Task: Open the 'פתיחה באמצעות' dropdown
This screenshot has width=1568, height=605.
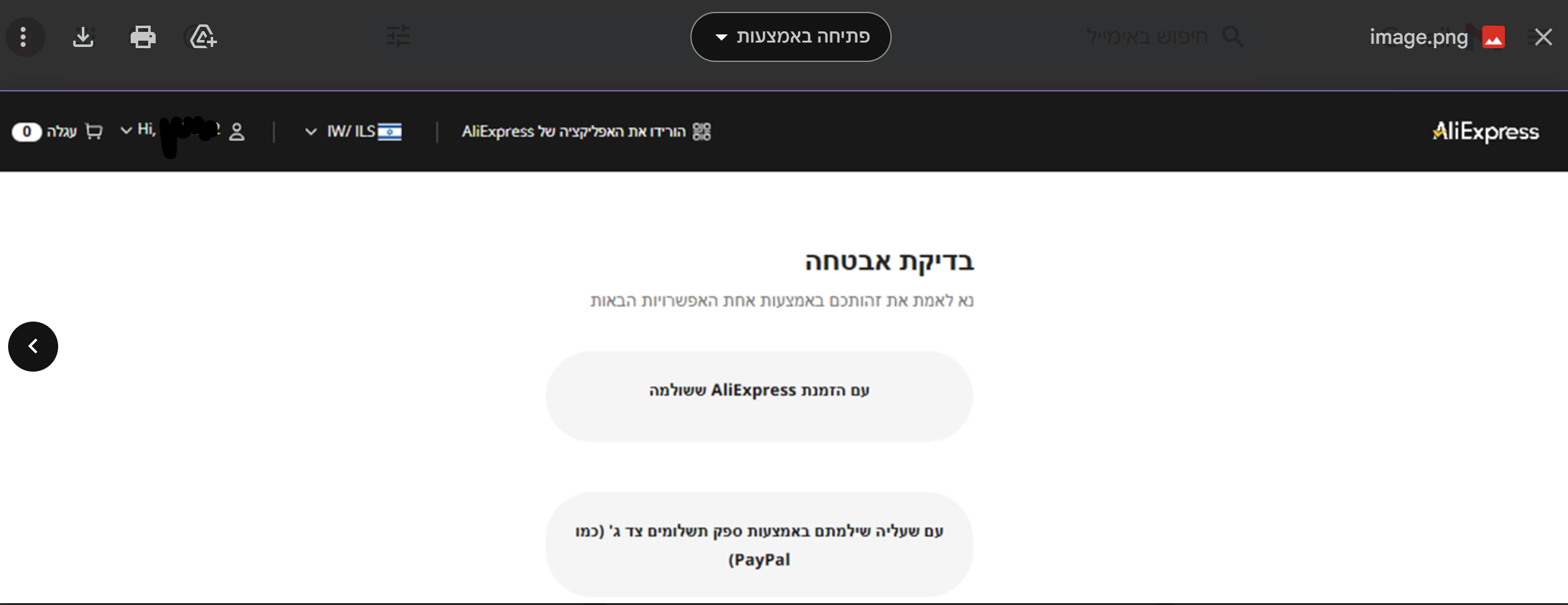Action: (x=791, y=37)
